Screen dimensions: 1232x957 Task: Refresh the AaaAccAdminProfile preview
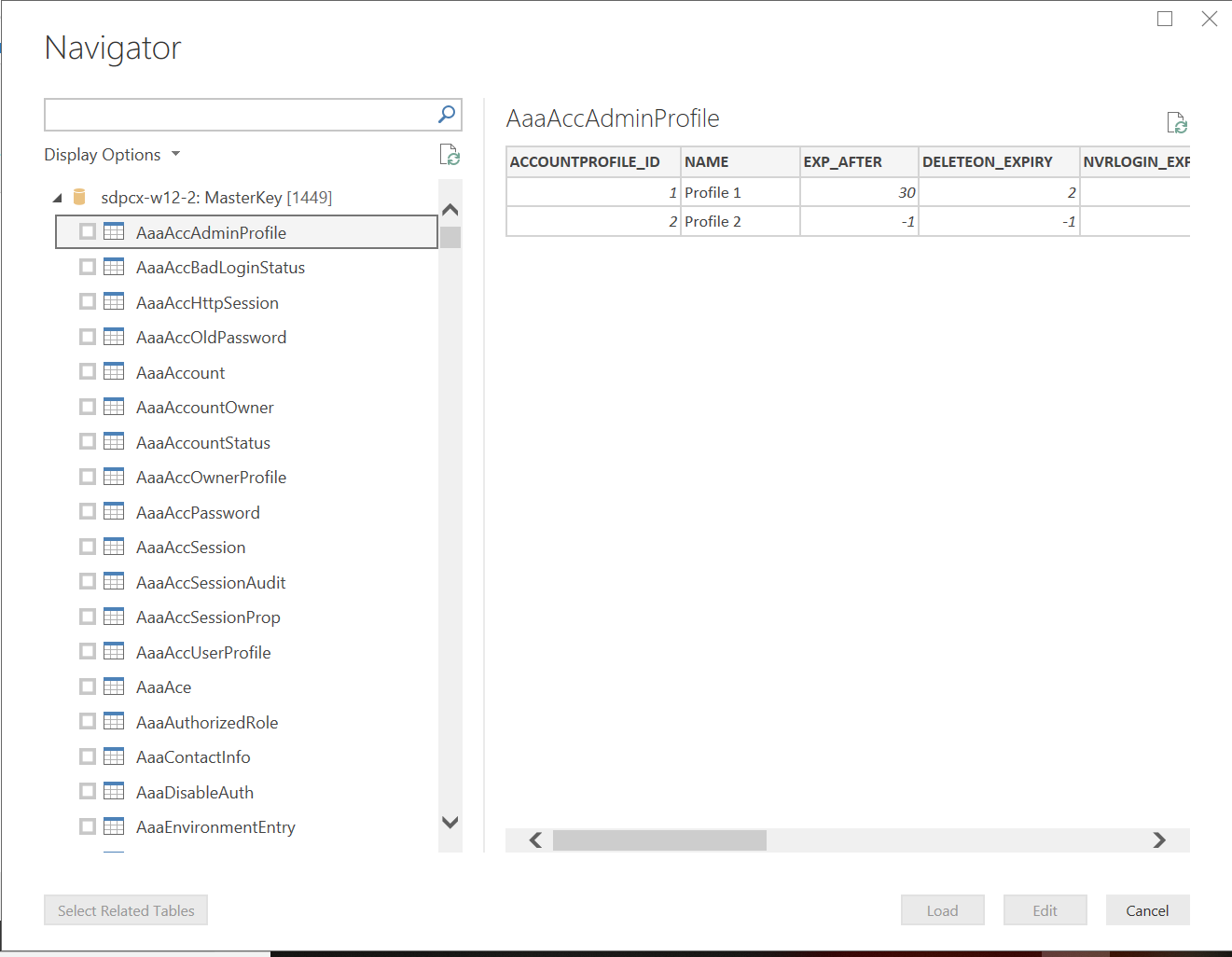(1177, 122)
